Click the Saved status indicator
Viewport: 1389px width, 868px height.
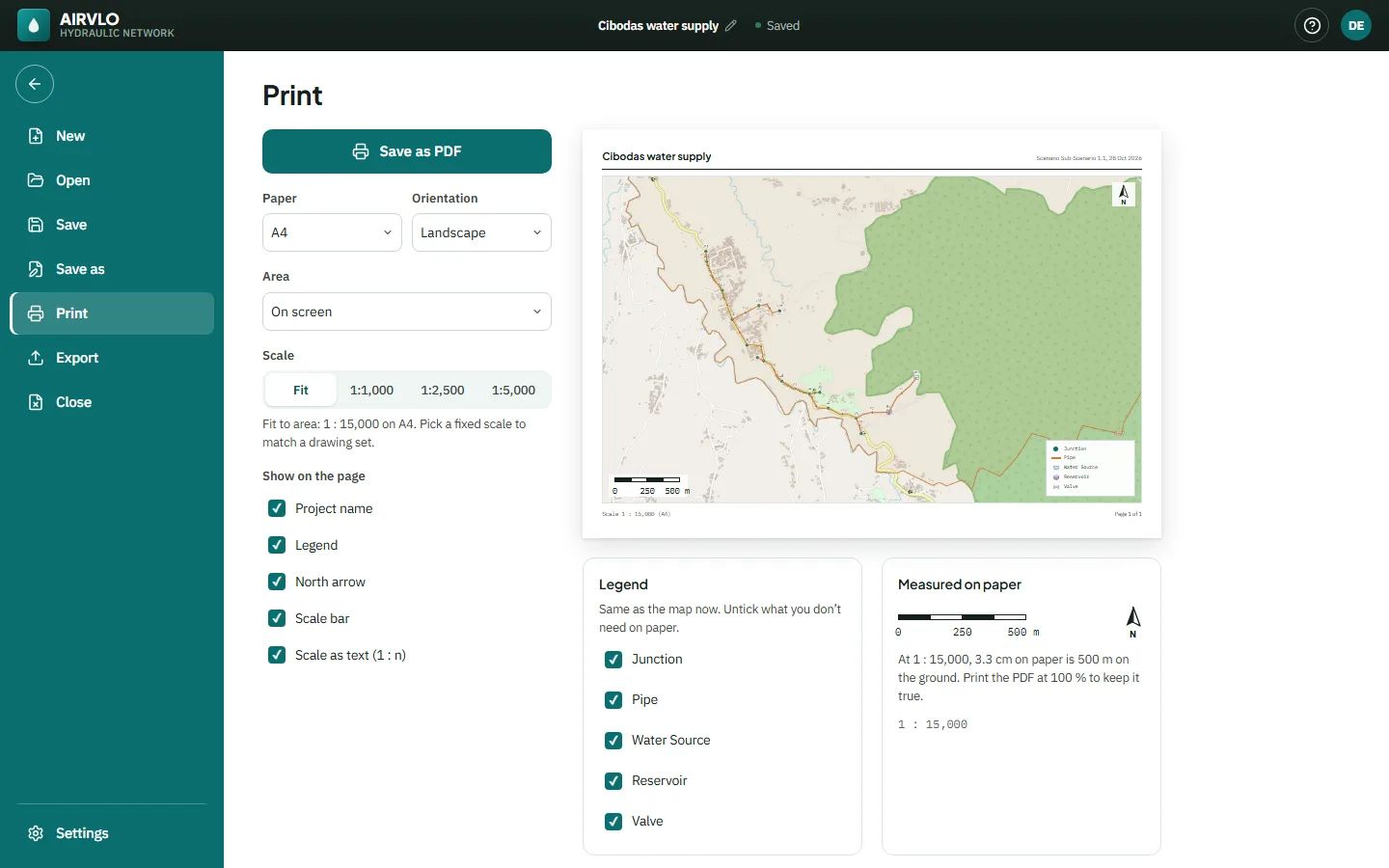point(777,26)
